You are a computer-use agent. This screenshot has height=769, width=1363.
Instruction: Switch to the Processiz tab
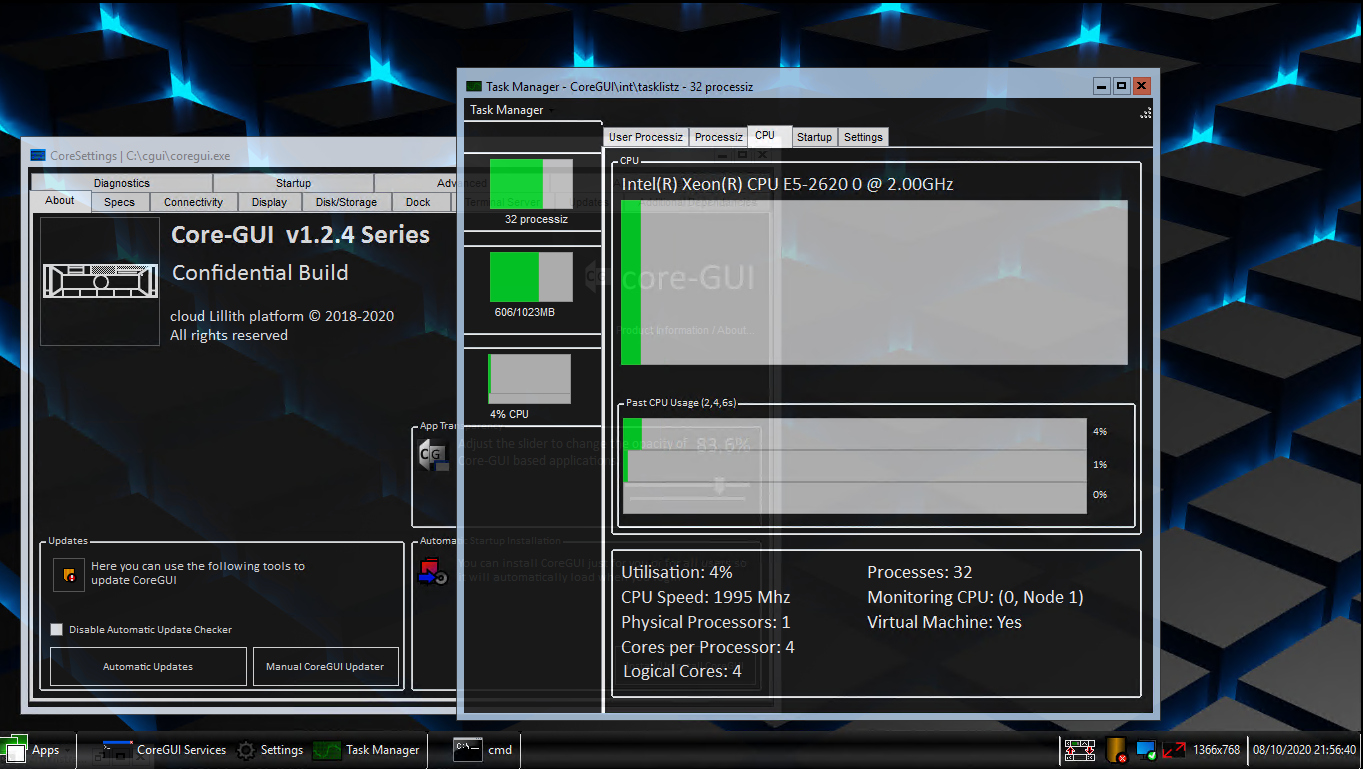[x=719, y=137]
